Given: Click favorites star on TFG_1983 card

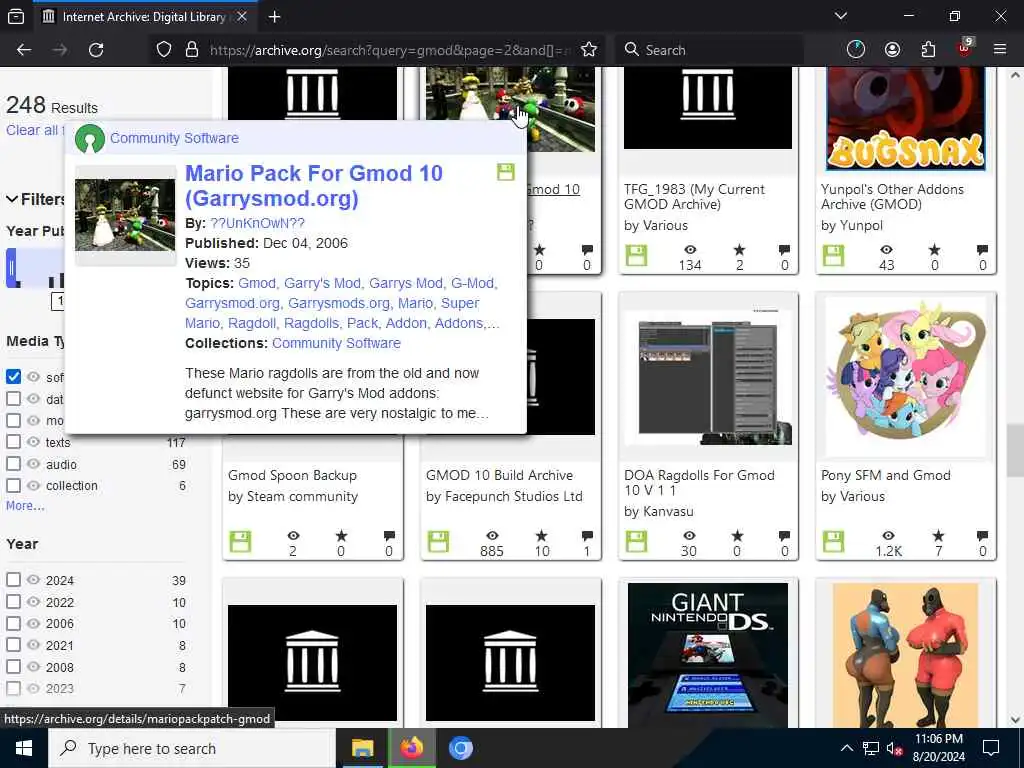Looking at the screenshot, I should pos(739,249).
